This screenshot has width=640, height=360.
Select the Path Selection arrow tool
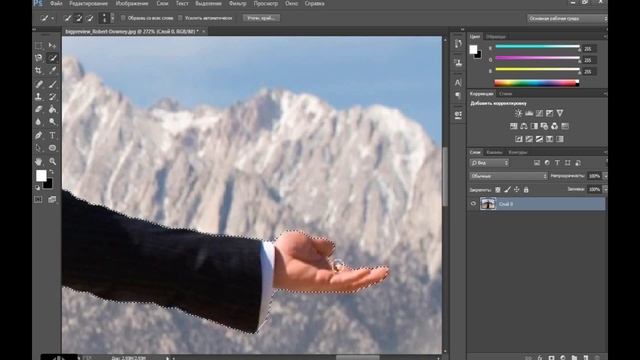coord(38,148)
